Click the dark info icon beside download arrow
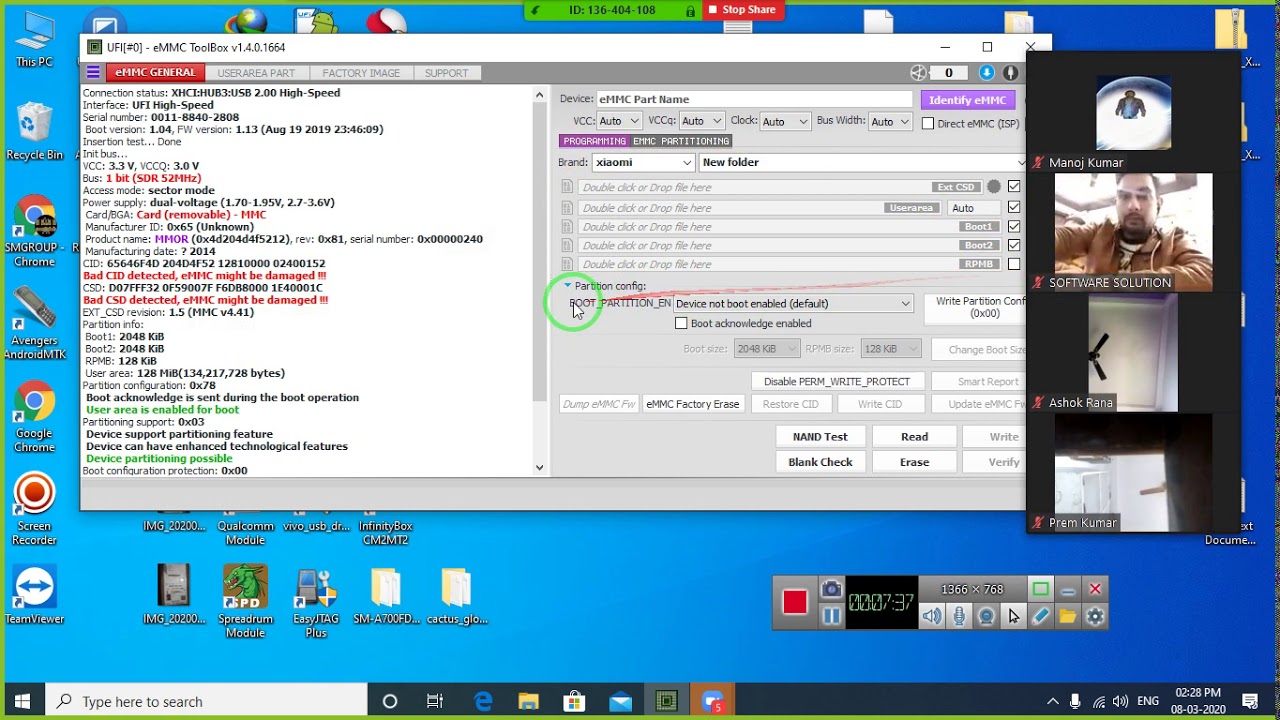 [1011, 72]
